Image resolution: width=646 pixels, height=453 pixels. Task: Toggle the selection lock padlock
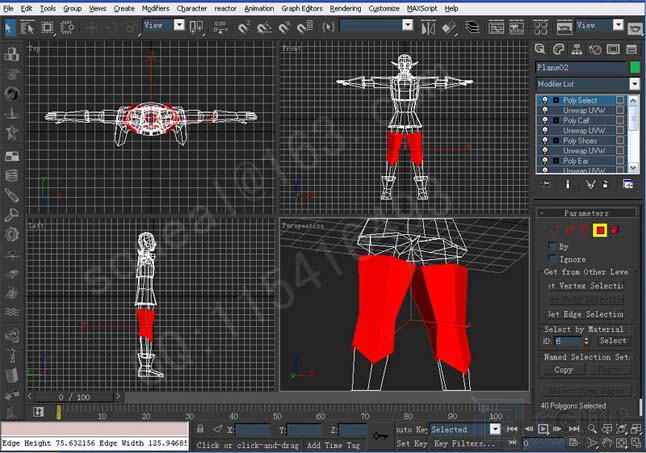click(x=200, y=429)
